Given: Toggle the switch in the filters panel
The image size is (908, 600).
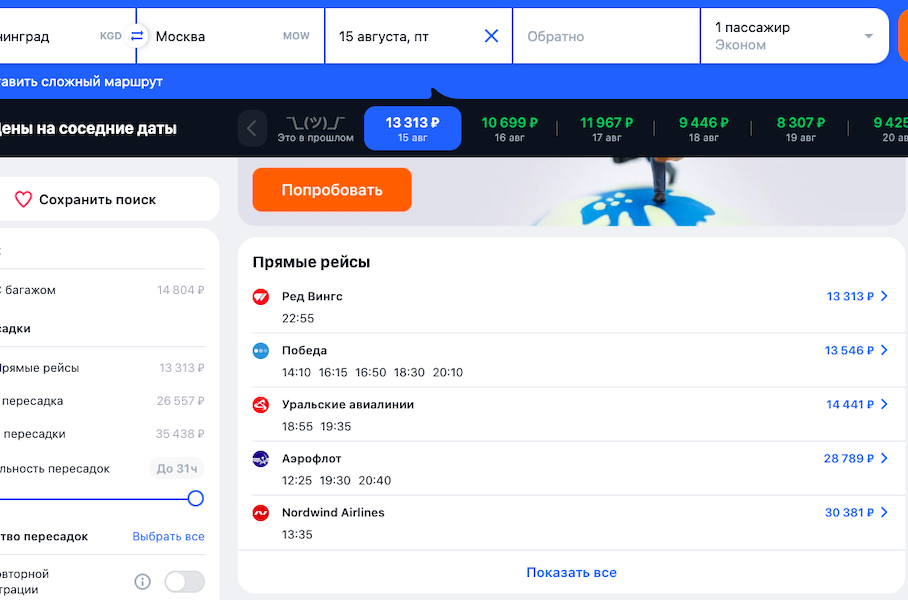Looking at the screenshot, I should coord(184,582).
